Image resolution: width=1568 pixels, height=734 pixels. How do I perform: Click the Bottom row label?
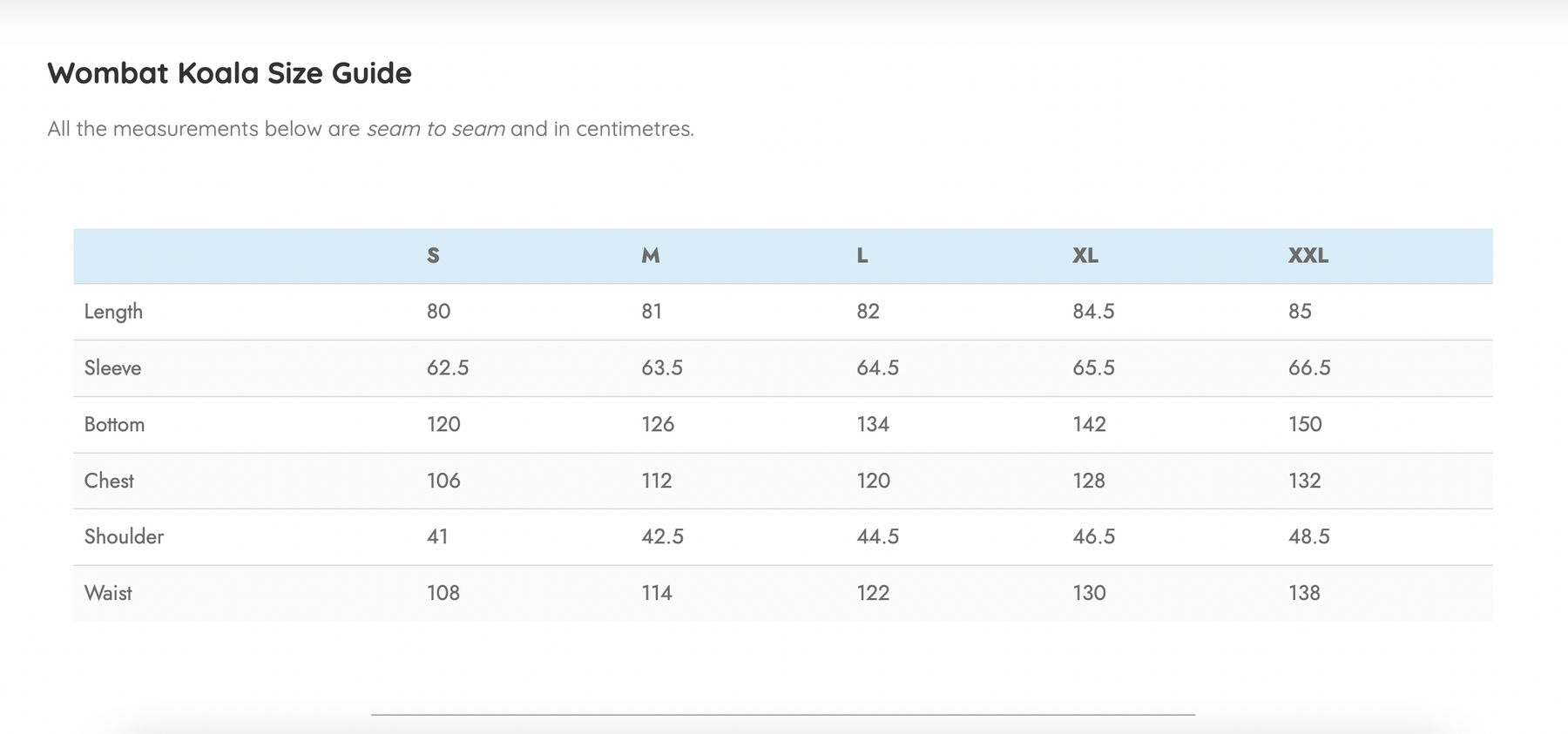click(x=114, y=424)
